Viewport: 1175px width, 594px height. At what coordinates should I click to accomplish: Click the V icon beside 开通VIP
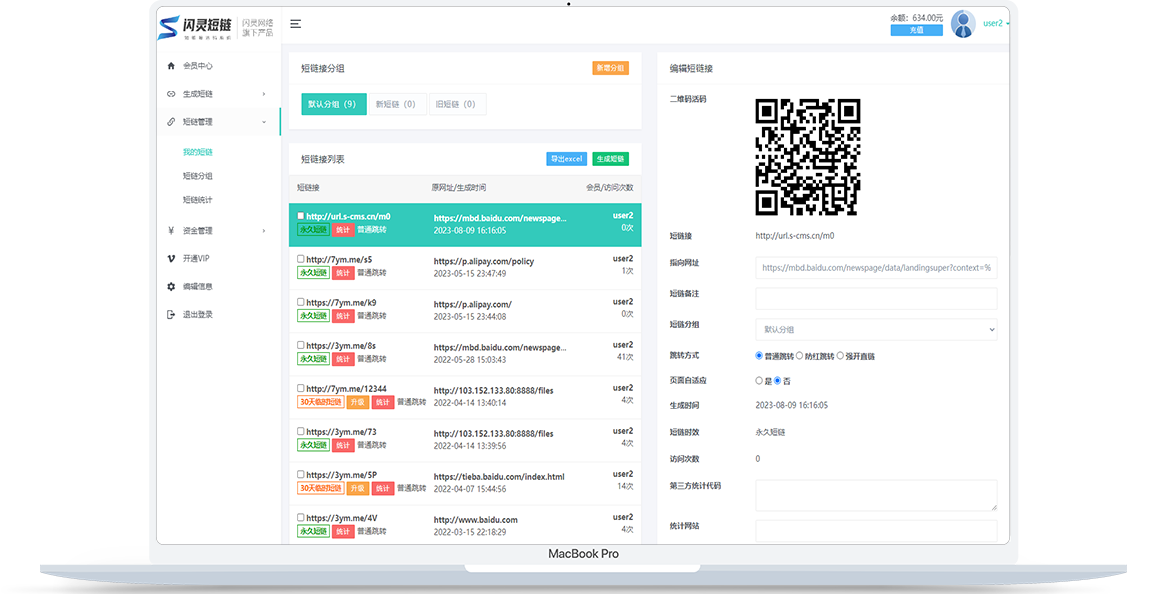pyautogui.click(x=171, y=258)
